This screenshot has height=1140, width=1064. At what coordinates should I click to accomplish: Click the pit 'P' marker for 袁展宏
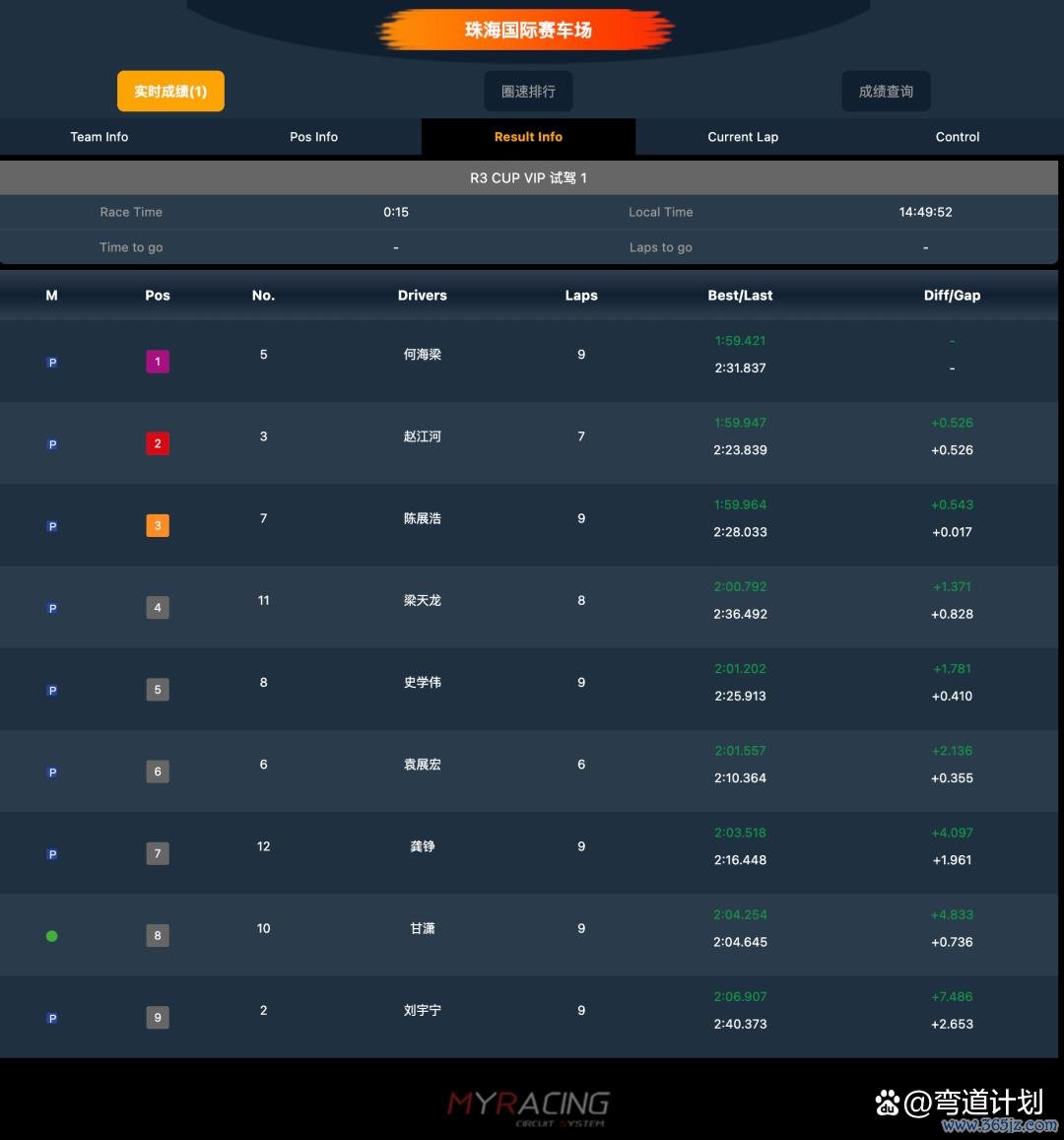(52, 772)
